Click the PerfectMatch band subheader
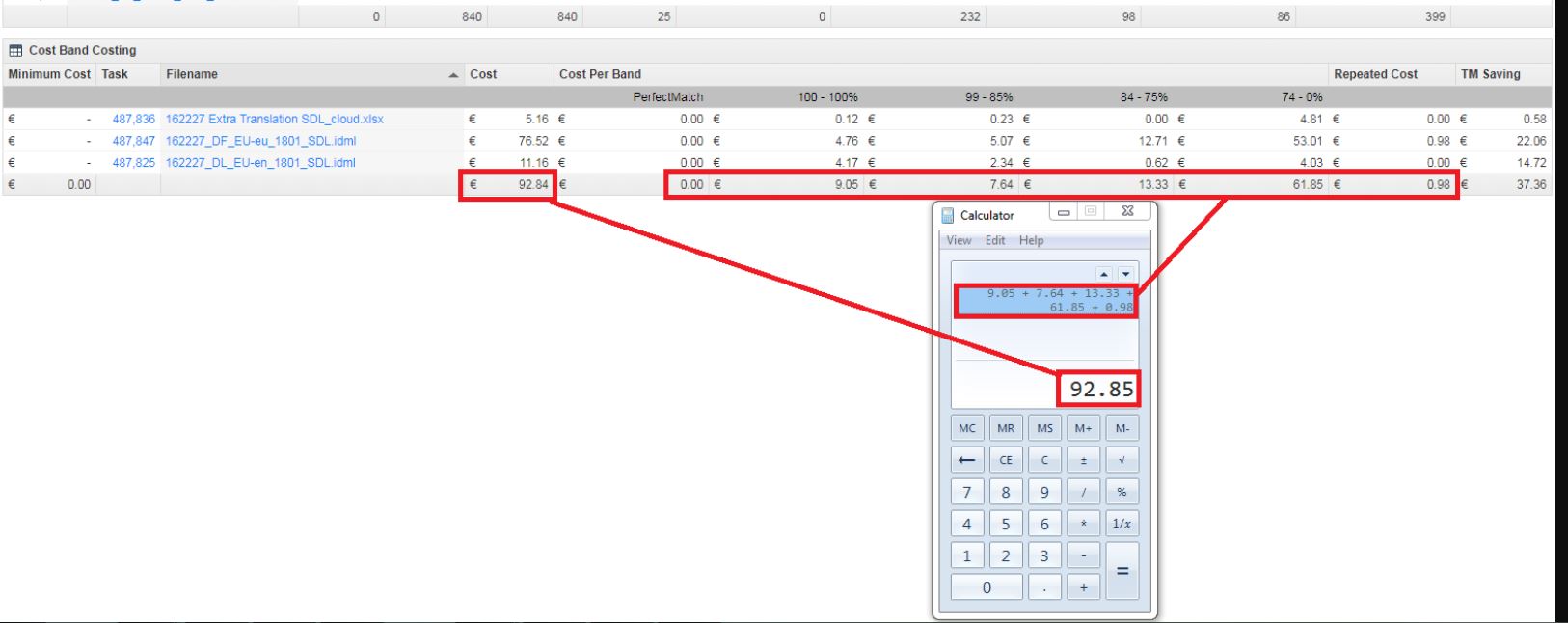The image size is (1568, 623). [667, 97]
